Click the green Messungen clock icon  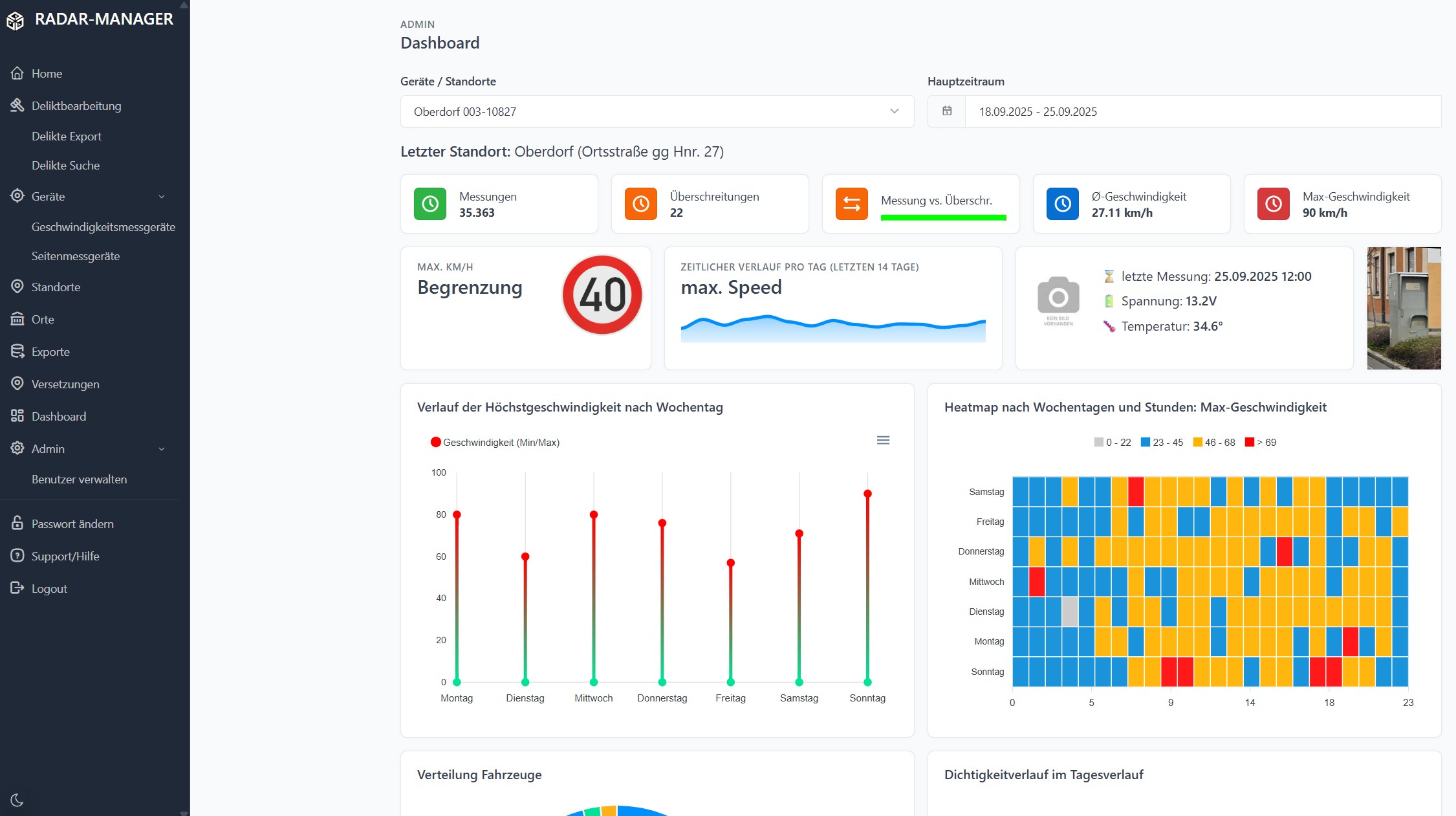point(430,204)
